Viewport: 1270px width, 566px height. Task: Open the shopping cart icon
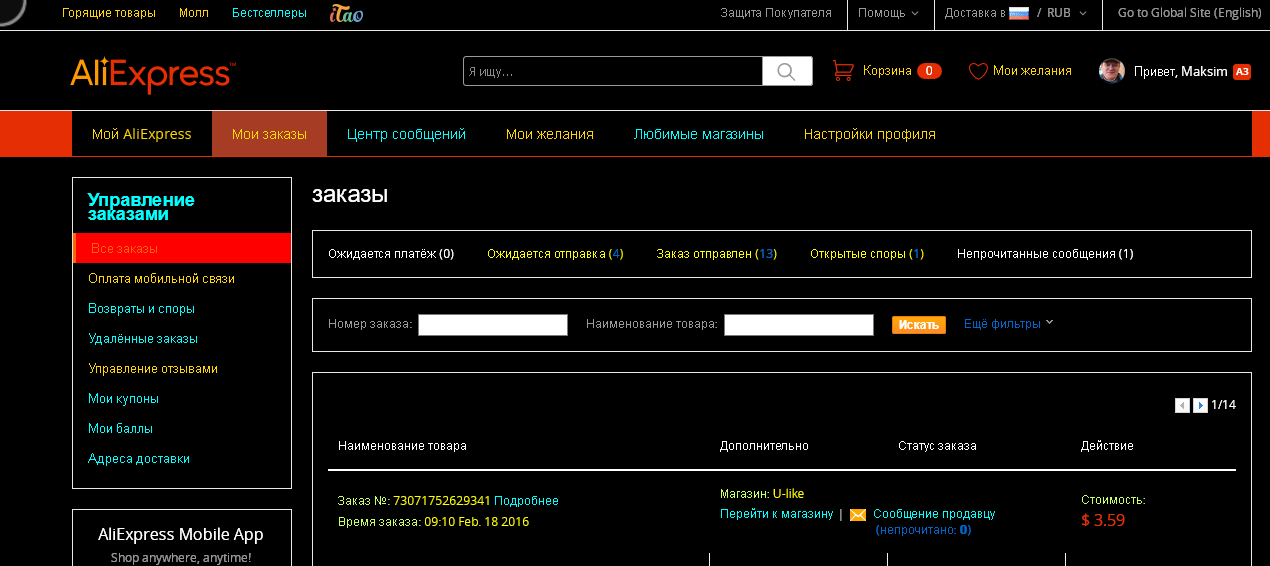[843, 71]
